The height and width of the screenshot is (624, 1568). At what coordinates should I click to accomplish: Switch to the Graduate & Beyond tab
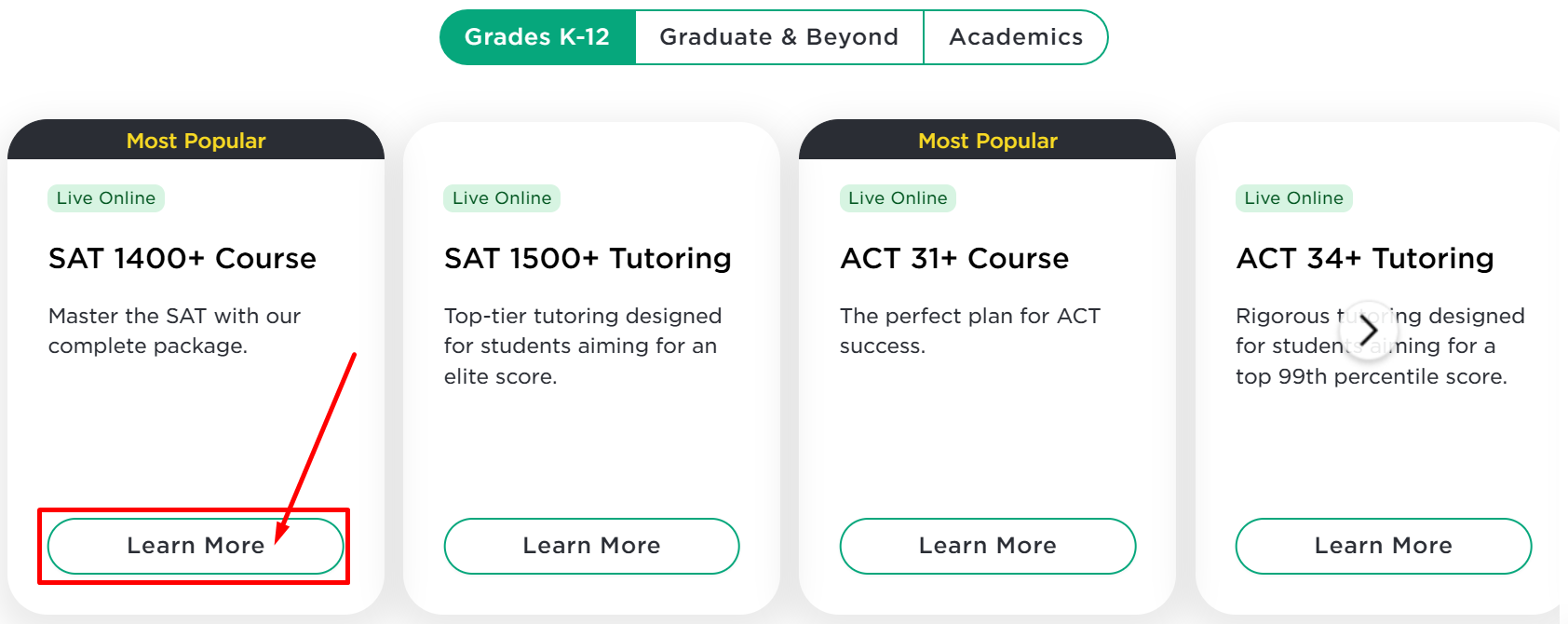778,37
